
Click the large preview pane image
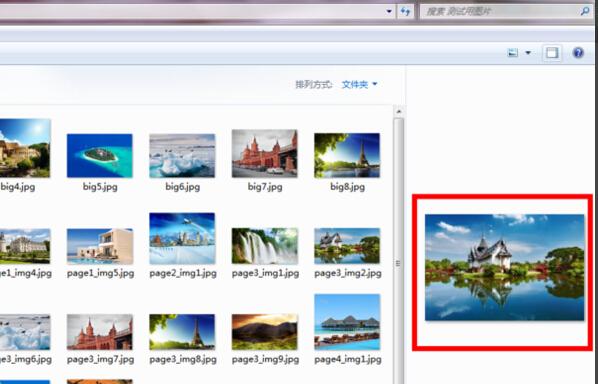[505, 267]
